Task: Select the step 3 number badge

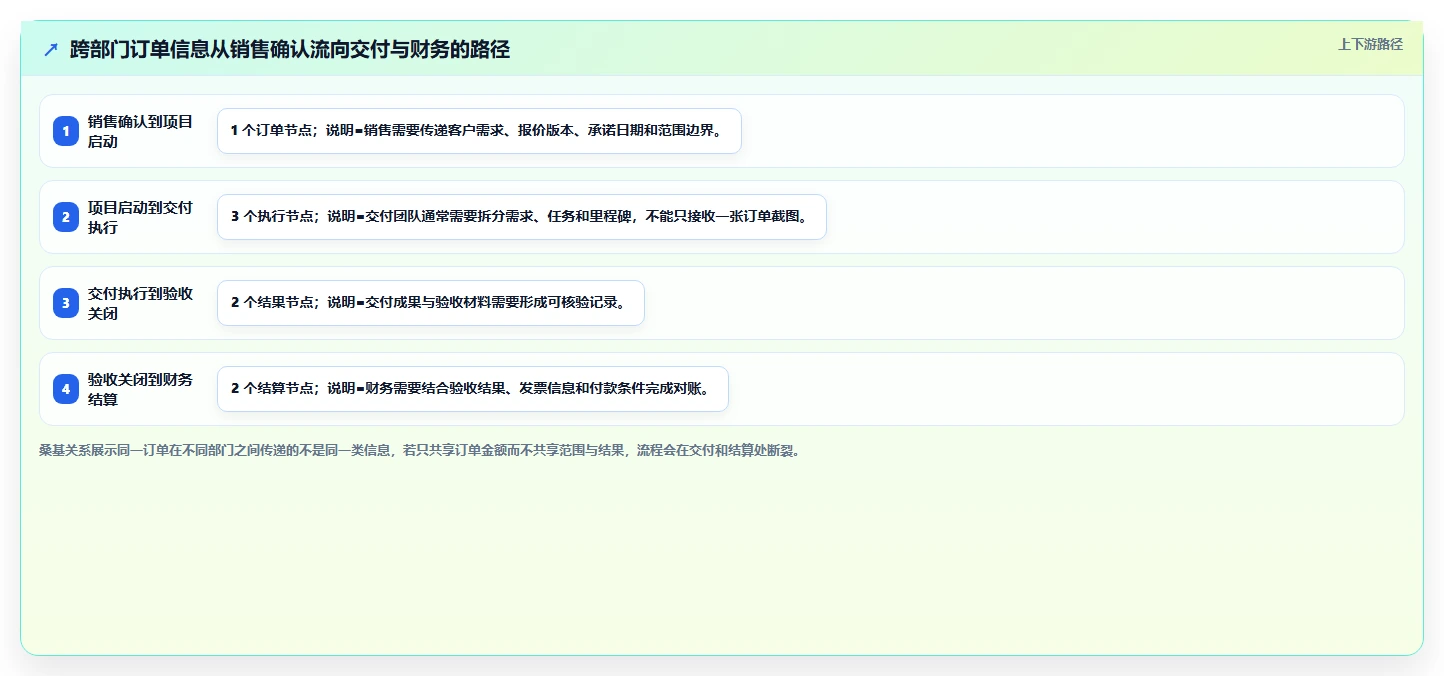Action: (x=66, y=303)
